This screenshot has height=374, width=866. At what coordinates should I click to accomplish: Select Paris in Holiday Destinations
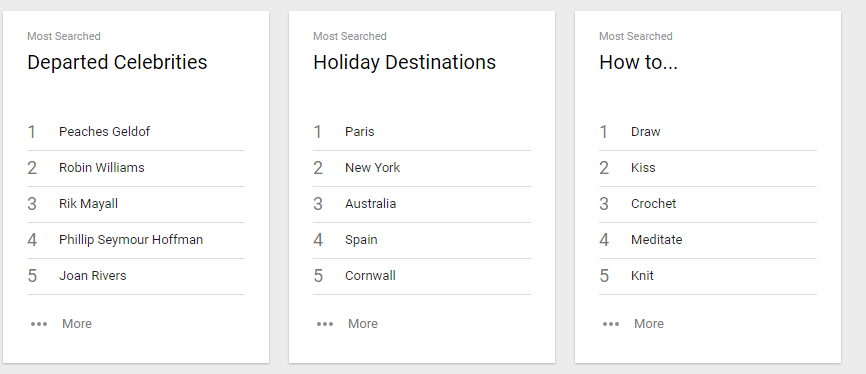(422, 132)
